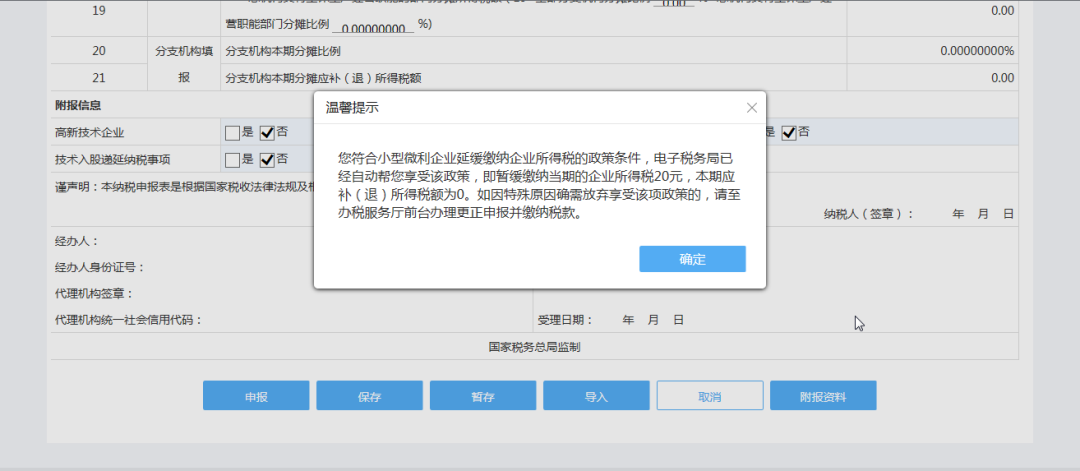
Task: Click the 营职能部门分摊比例 input field in row 19
Action: pos(373,26)
